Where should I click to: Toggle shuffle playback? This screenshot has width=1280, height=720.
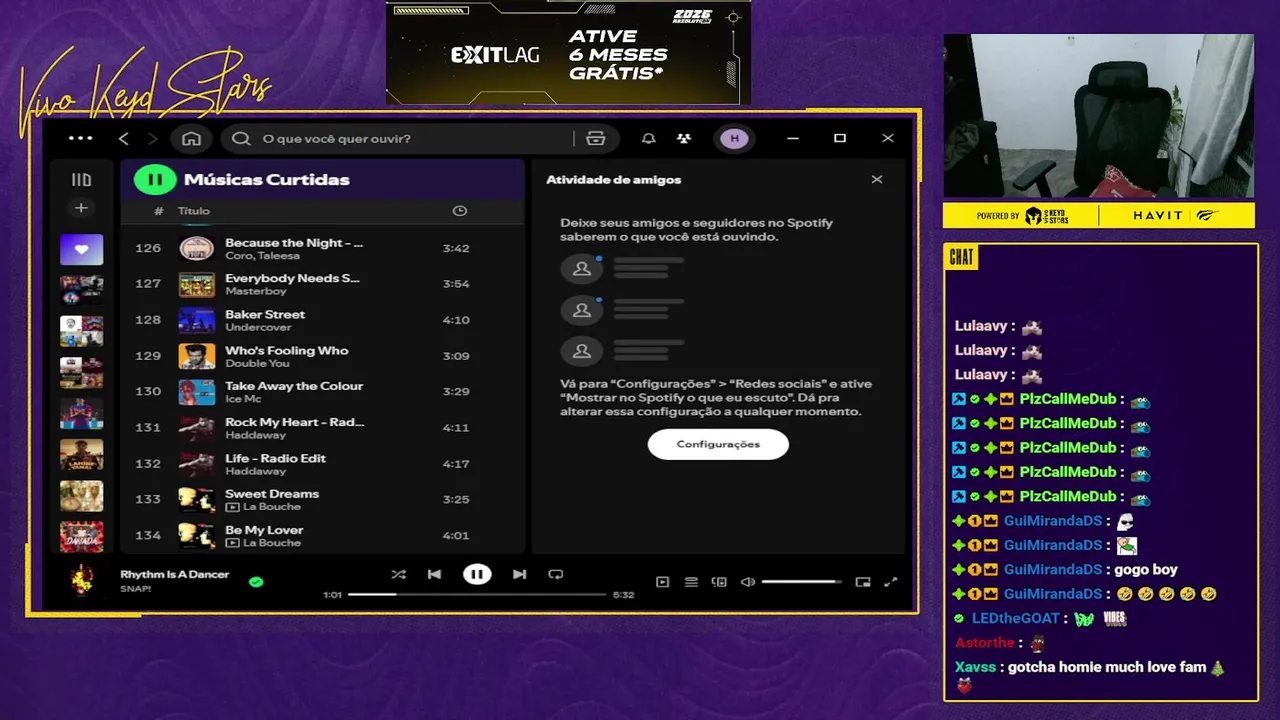(x=399, y=574)
